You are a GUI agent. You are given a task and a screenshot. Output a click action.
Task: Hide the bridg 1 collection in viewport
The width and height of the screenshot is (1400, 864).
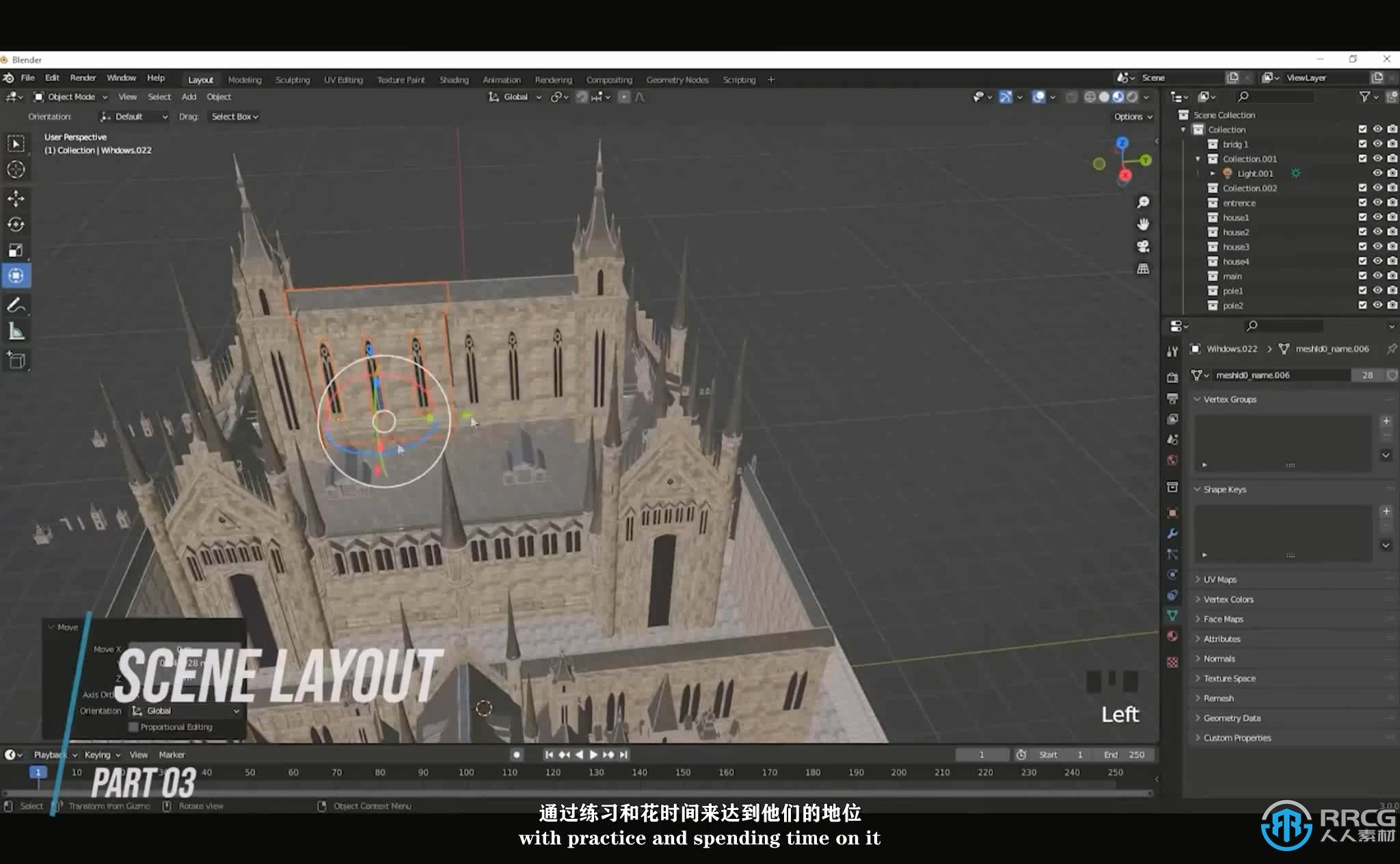pyautogui.click(x=1377, y=144)
